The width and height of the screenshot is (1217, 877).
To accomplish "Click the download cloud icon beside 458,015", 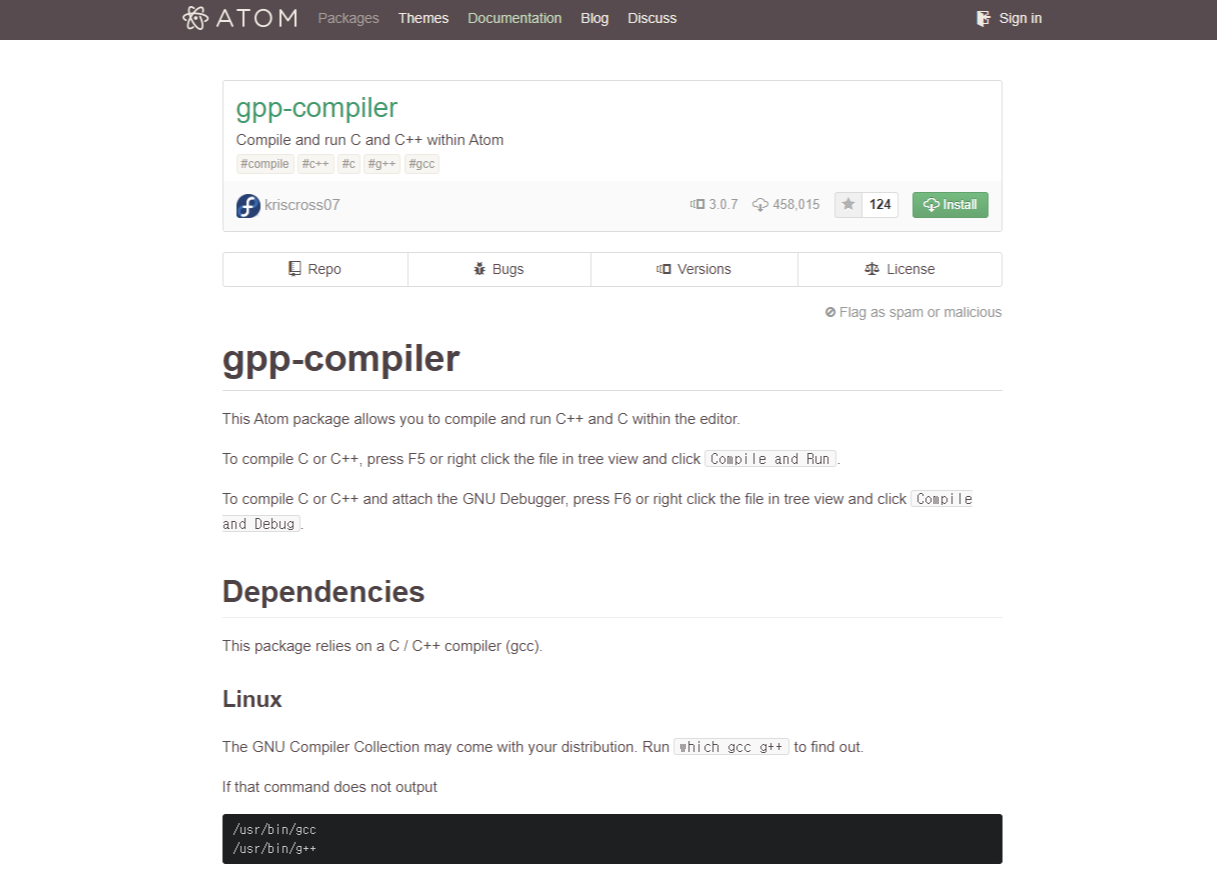I will (760, 205).
